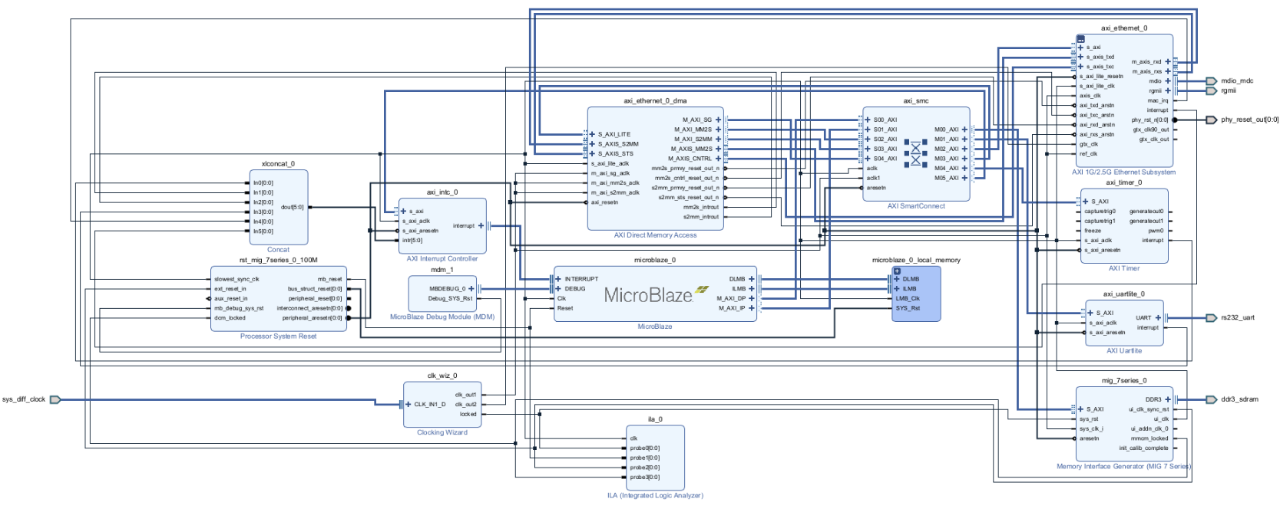Expand the S_AXI_LITE interface pin on DMA
This screenshot has height=512, width=1280.
pos(590,134)
